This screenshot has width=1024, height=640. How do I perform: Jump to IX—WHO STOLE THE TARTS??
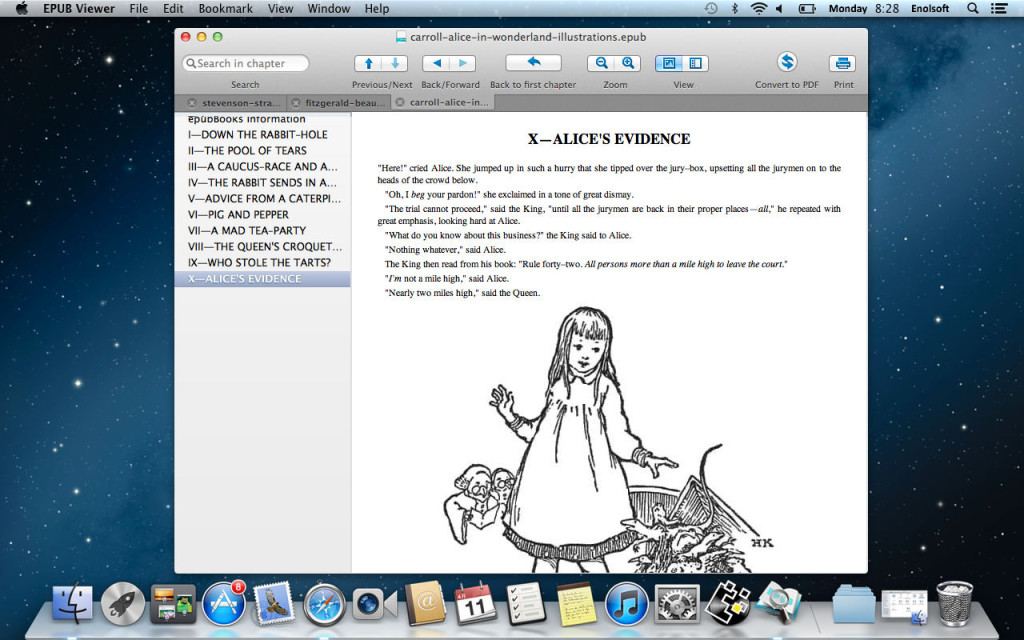point(259,262)
